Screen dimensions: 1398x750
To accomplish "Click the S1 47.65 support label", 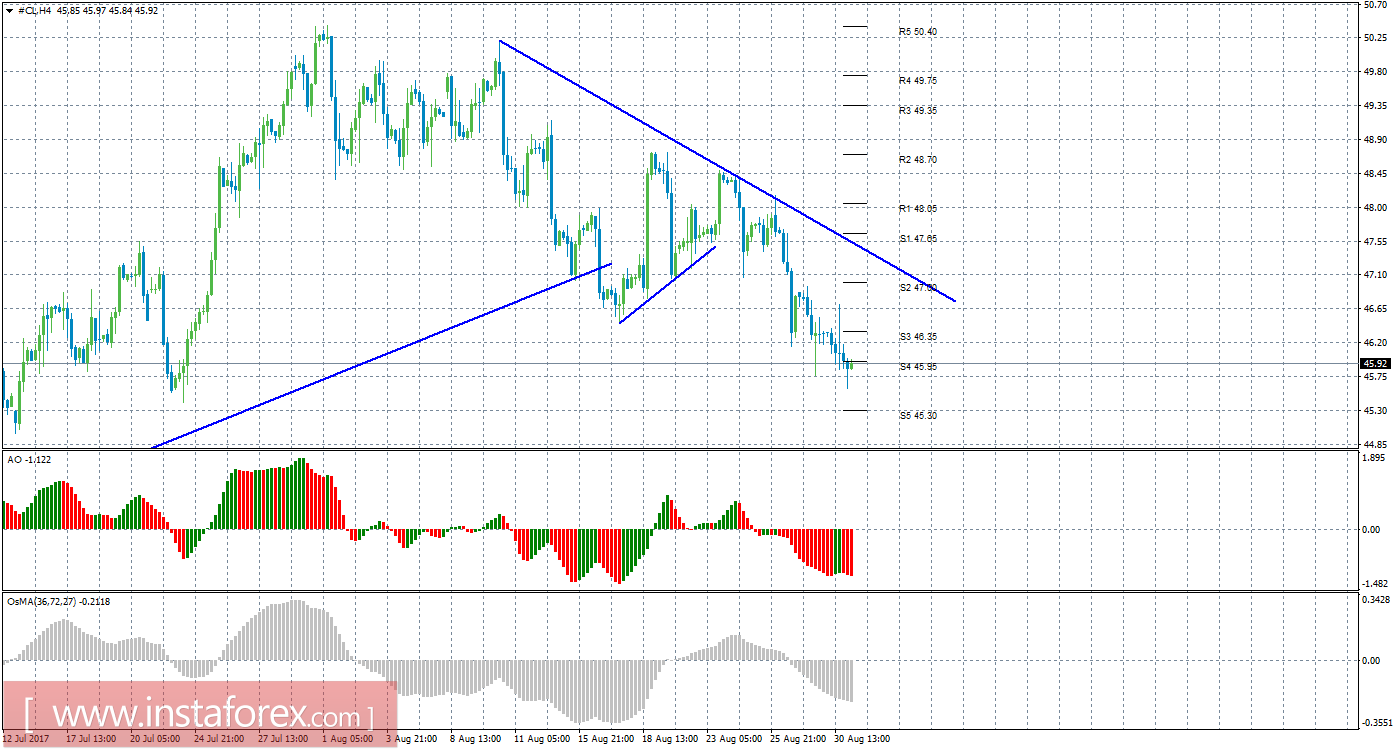I will (917, 239).
